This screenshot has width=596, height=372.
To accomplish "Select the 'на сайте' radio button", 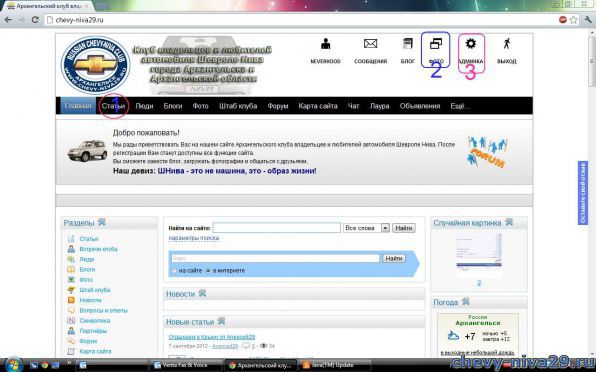I will click(x=174, y=271).
